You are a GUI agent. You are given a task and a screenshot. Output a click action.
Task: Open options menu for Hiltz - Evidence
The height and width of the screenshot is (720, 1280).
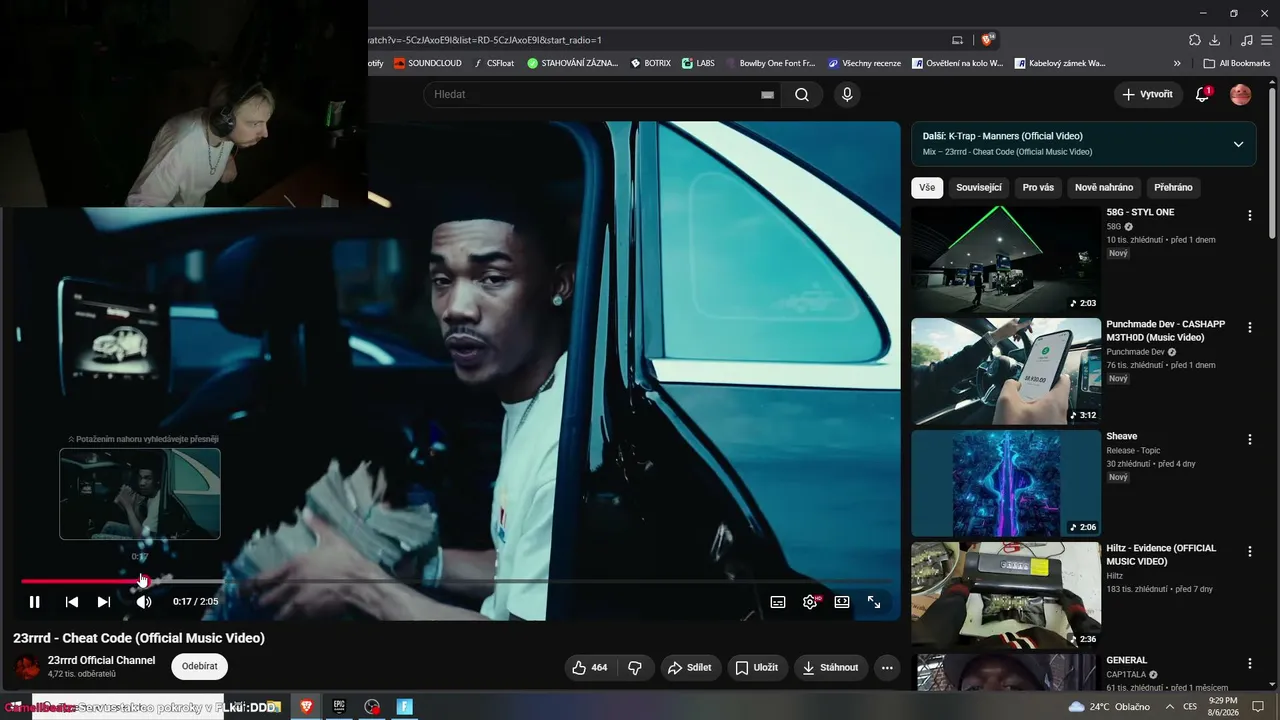[x=1249, y=551]
